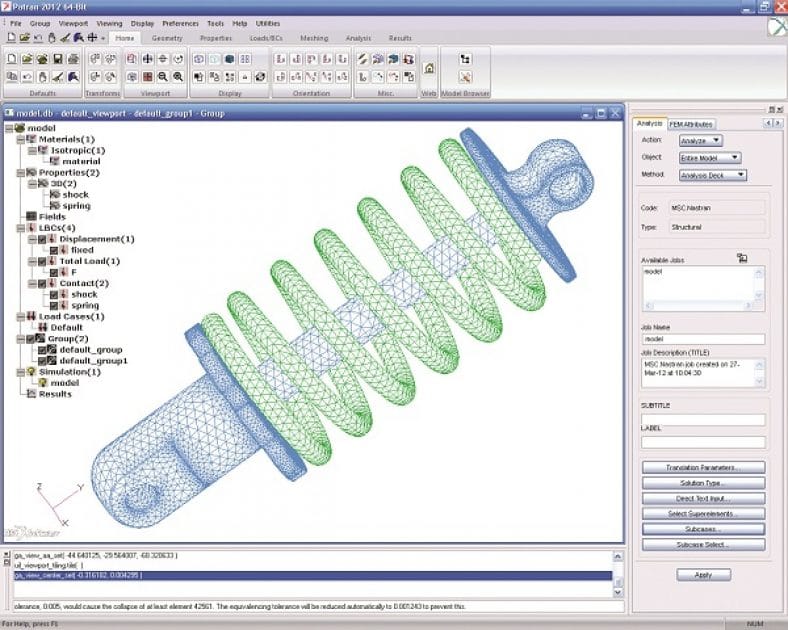Click the Select Superelements button

(x=704, y=514)
